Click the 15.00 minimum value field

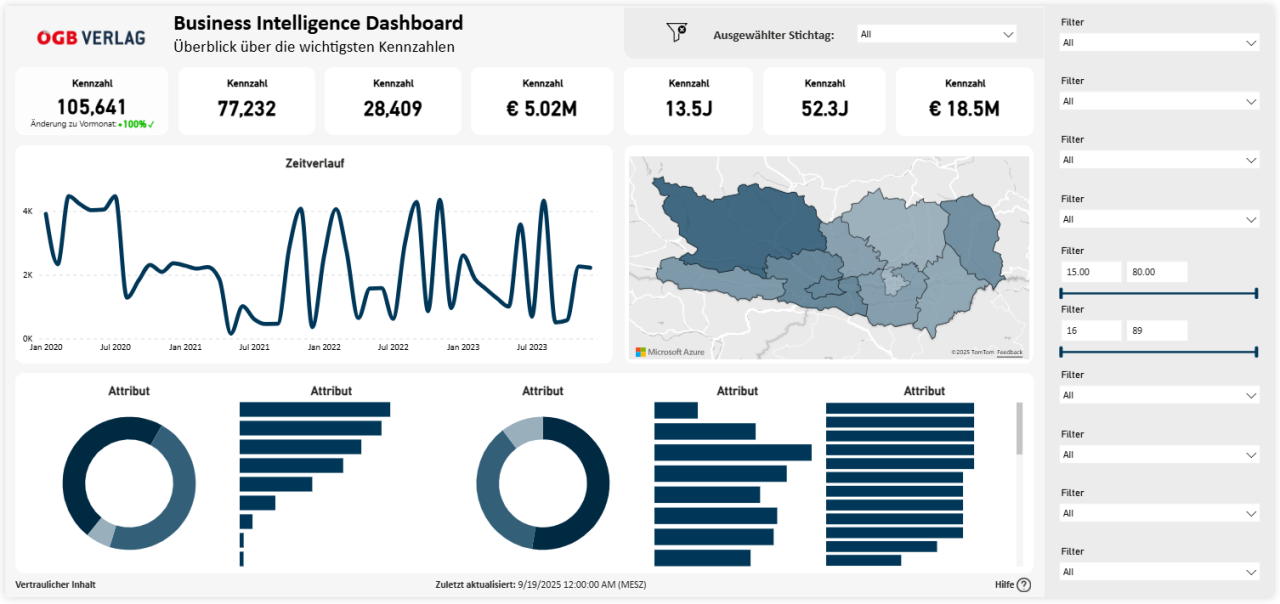[x=1091, y=272]
